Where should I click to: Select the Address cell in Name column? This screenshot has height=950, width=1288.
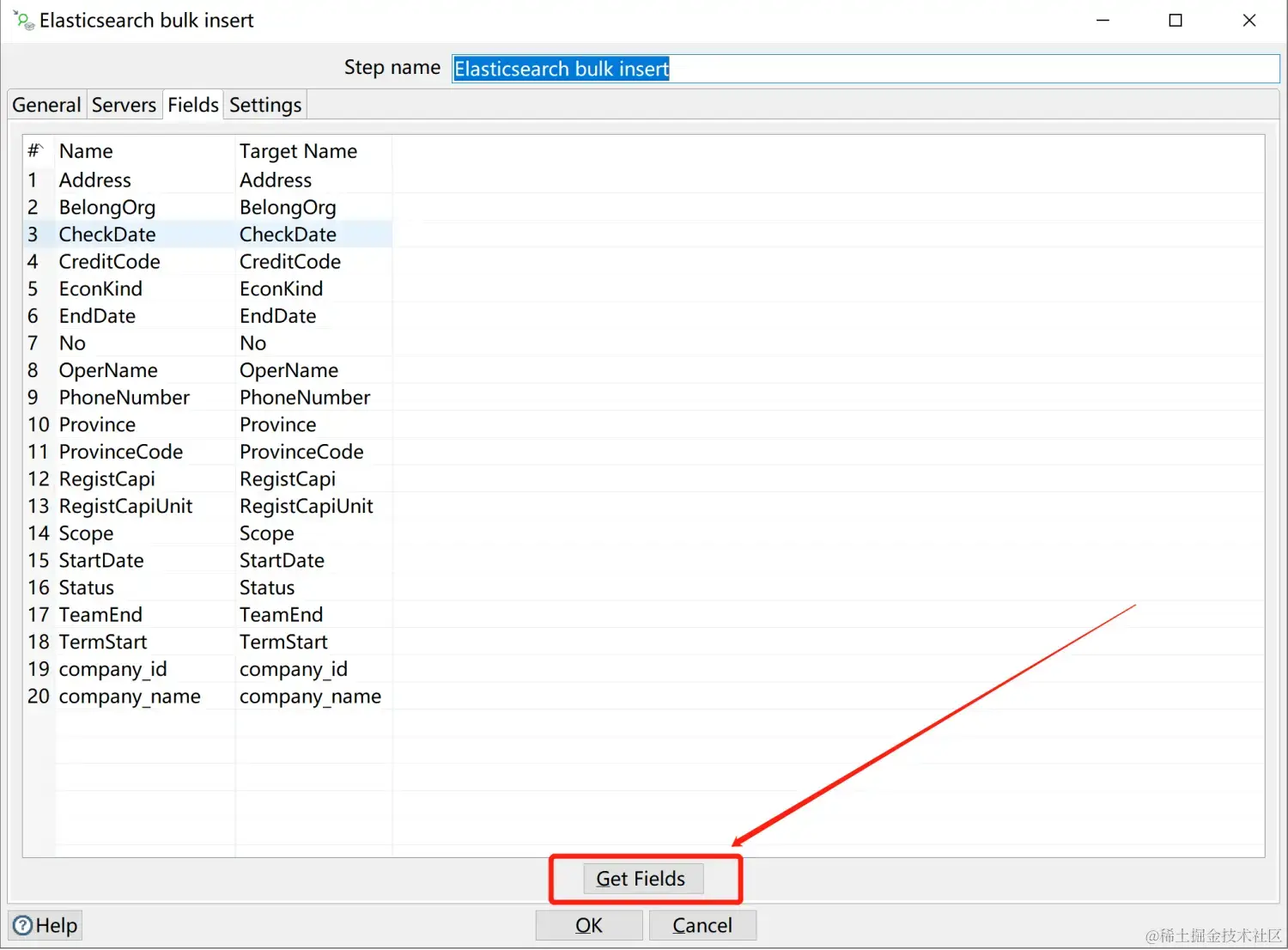click(145, 180)
